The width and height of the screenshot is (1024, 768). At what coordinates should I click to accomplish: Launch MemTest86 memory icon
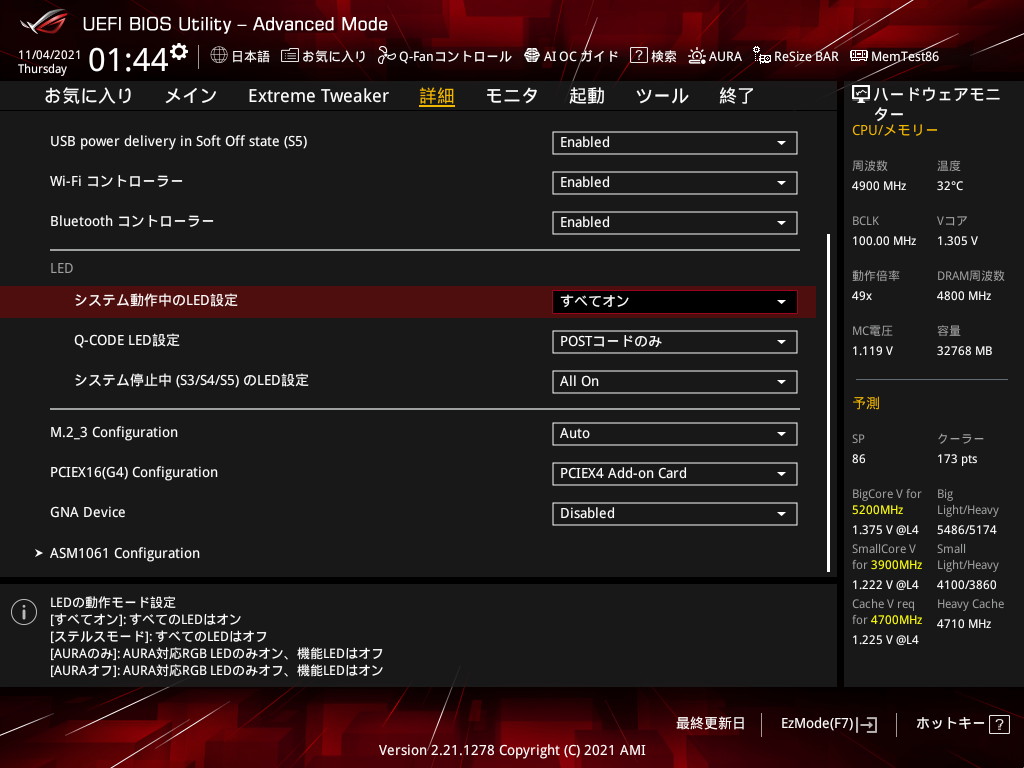pos(859,56)
